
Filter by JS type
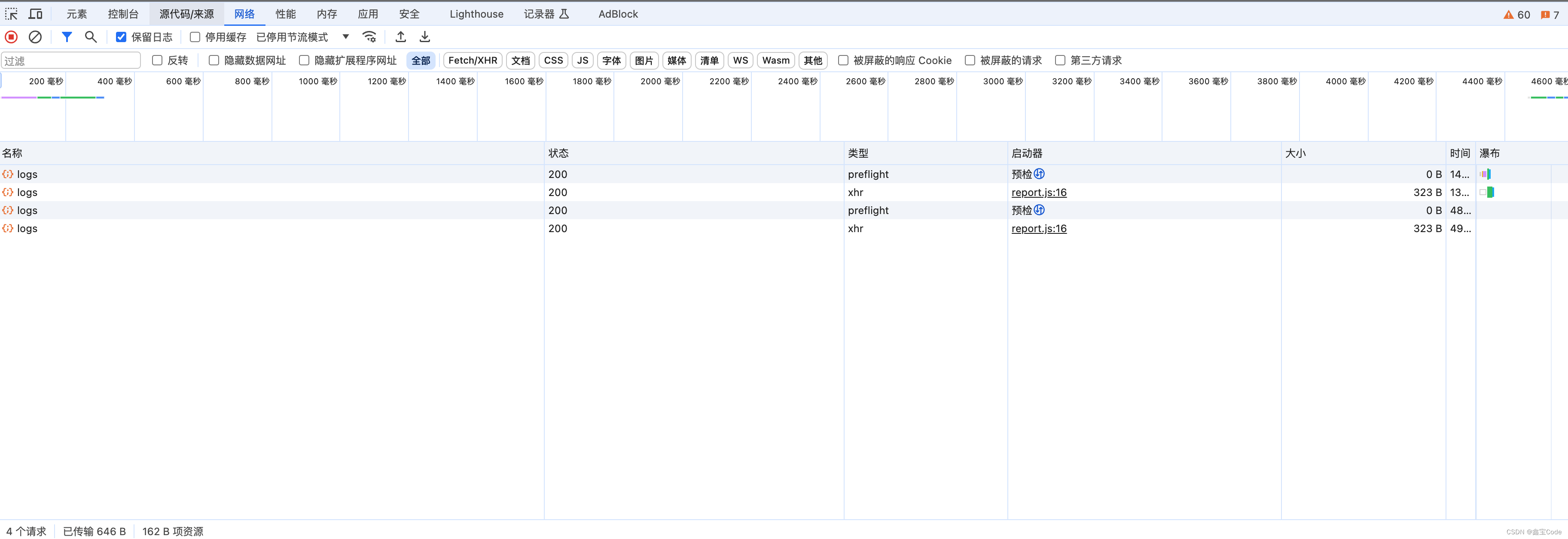(583, 60)
